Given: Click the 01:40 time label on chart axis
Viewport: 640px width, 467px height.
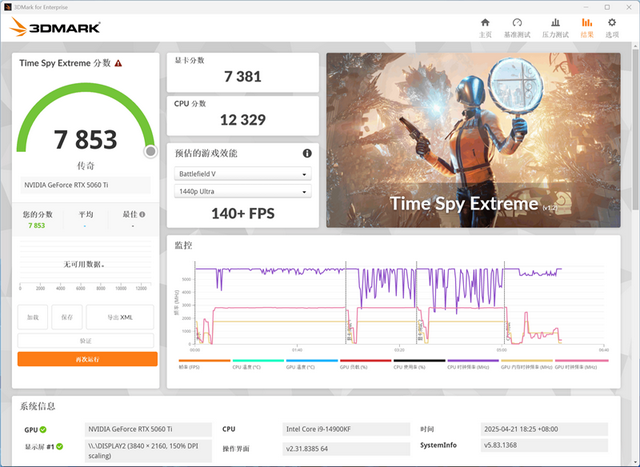Looking at the screenshot, I should (297, 350).
